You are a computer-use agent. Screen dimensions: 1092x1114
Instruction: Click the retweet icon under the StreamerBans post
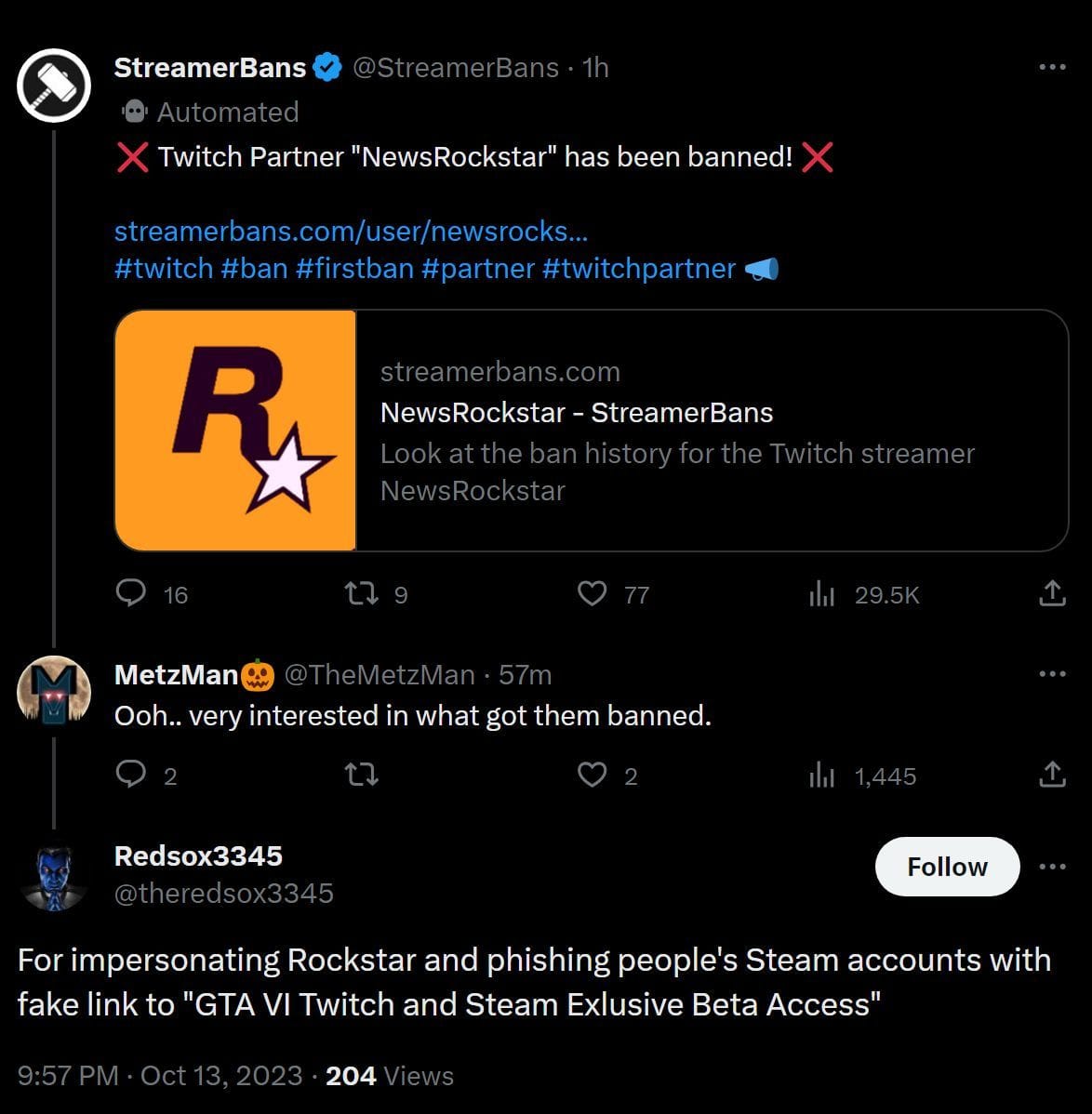point(361,592)
